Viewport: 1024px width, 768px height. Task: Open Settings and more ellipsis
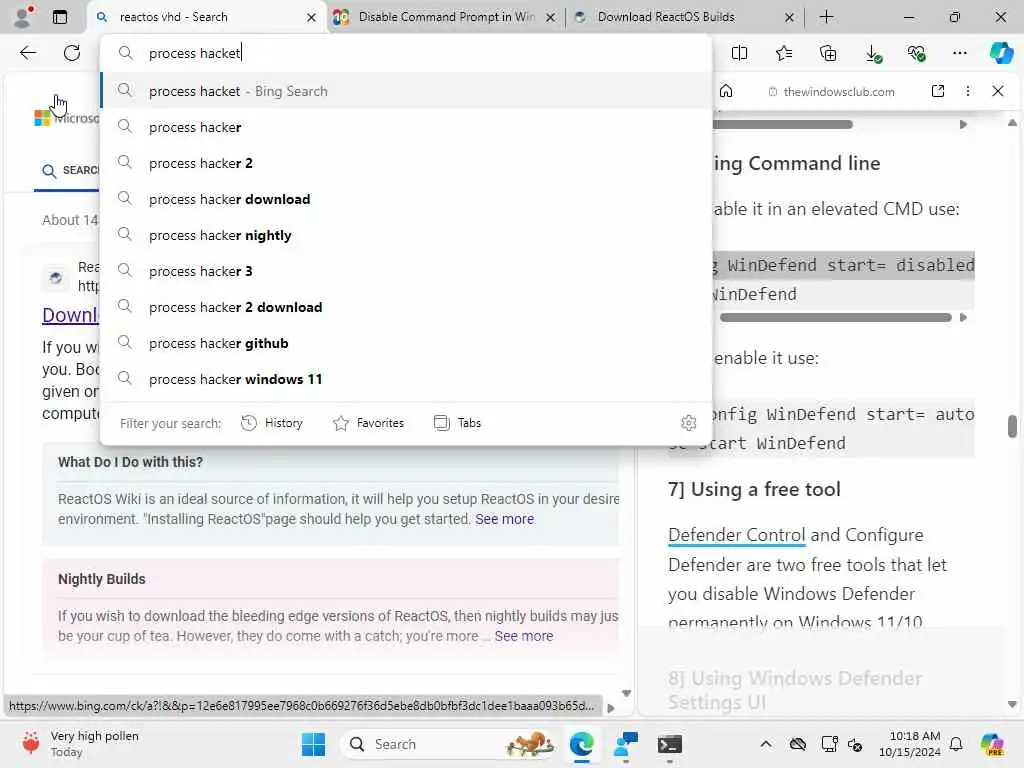[959, 53]
